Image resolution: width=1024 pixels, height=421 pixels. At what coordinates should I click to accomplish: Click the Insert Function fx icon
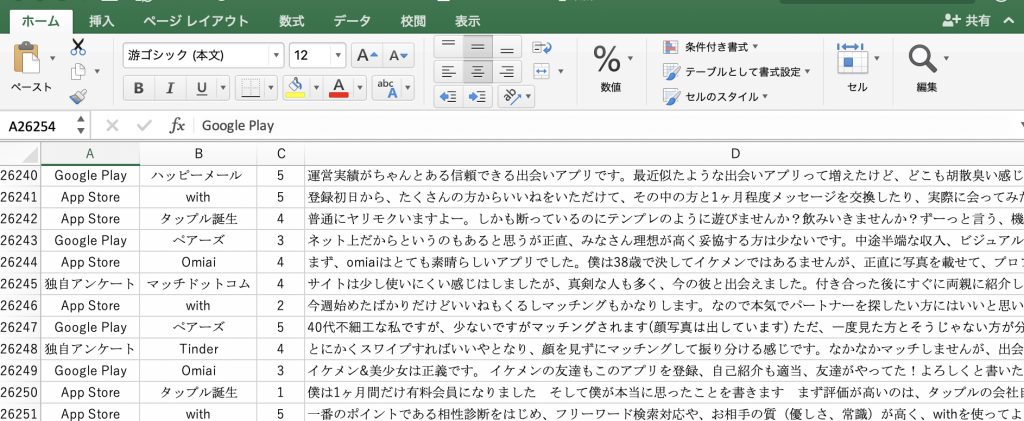[x=177, y=126]
